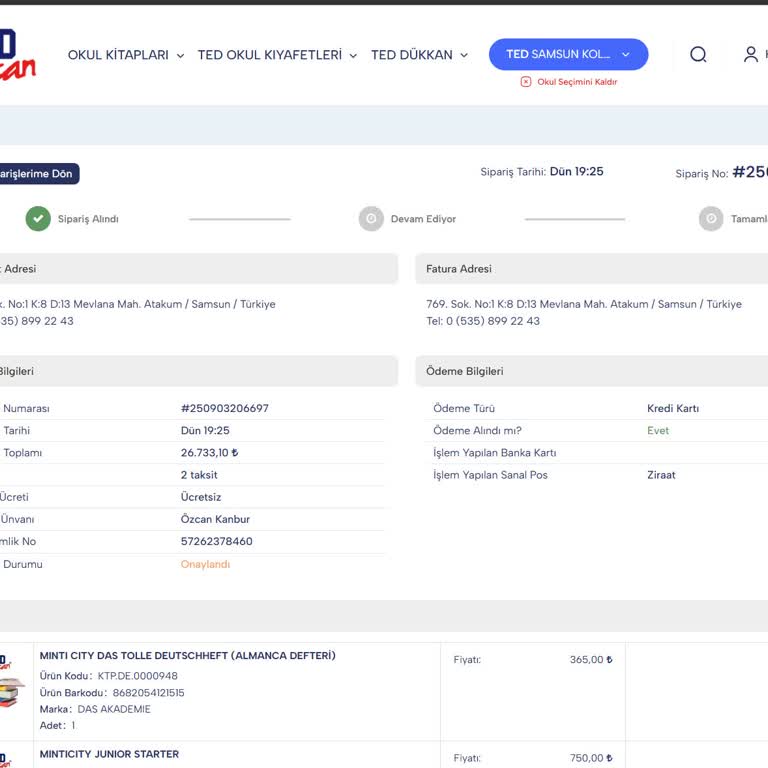Click the Onaylandı order status text
This screenshot has width=768, height=768.
pyautogui.click(x=205, y=564)
